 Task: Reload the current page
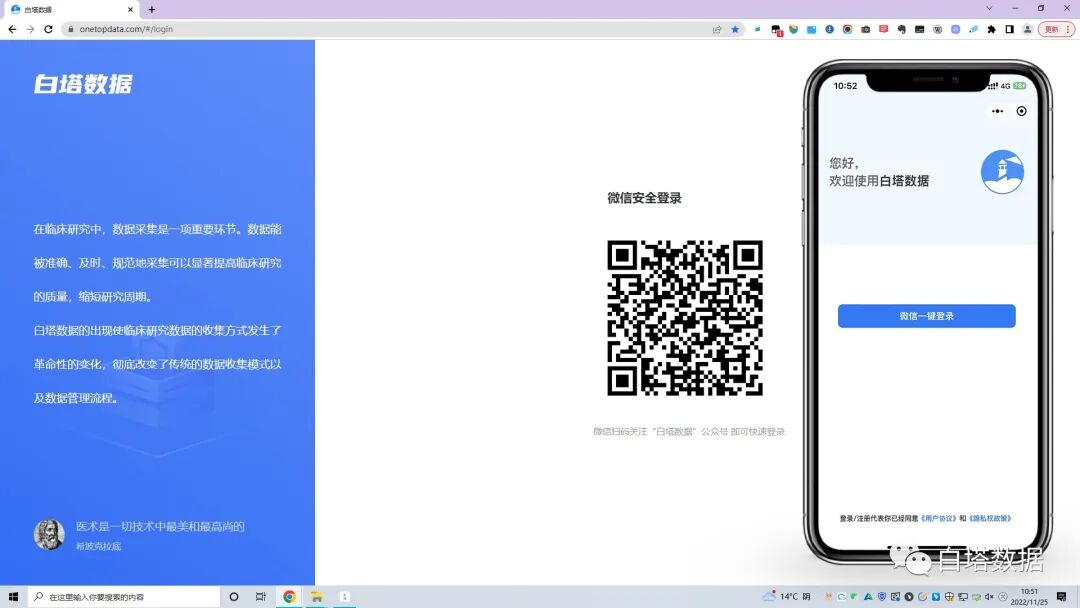click(x=48, y=29)
